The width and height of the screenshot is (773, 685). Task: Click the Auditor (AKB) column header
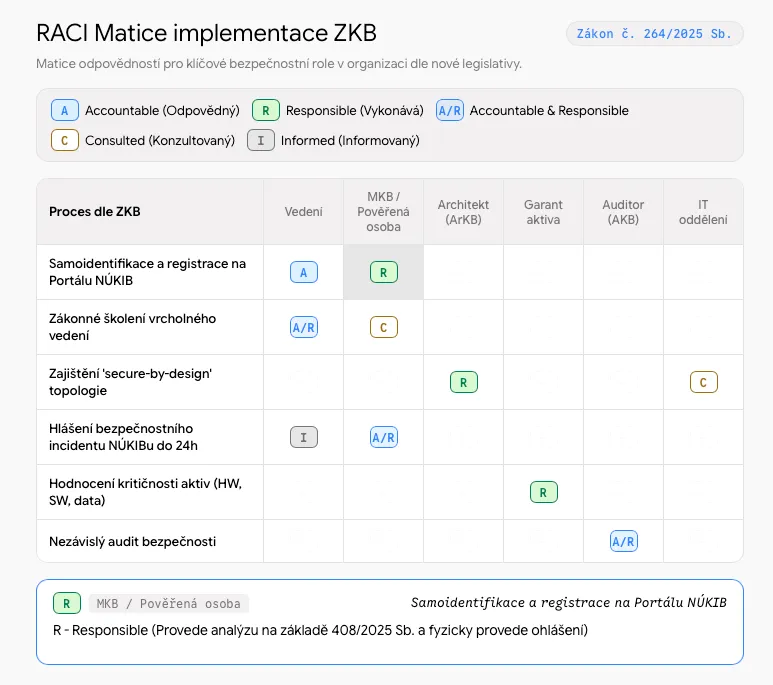point(623,212)
